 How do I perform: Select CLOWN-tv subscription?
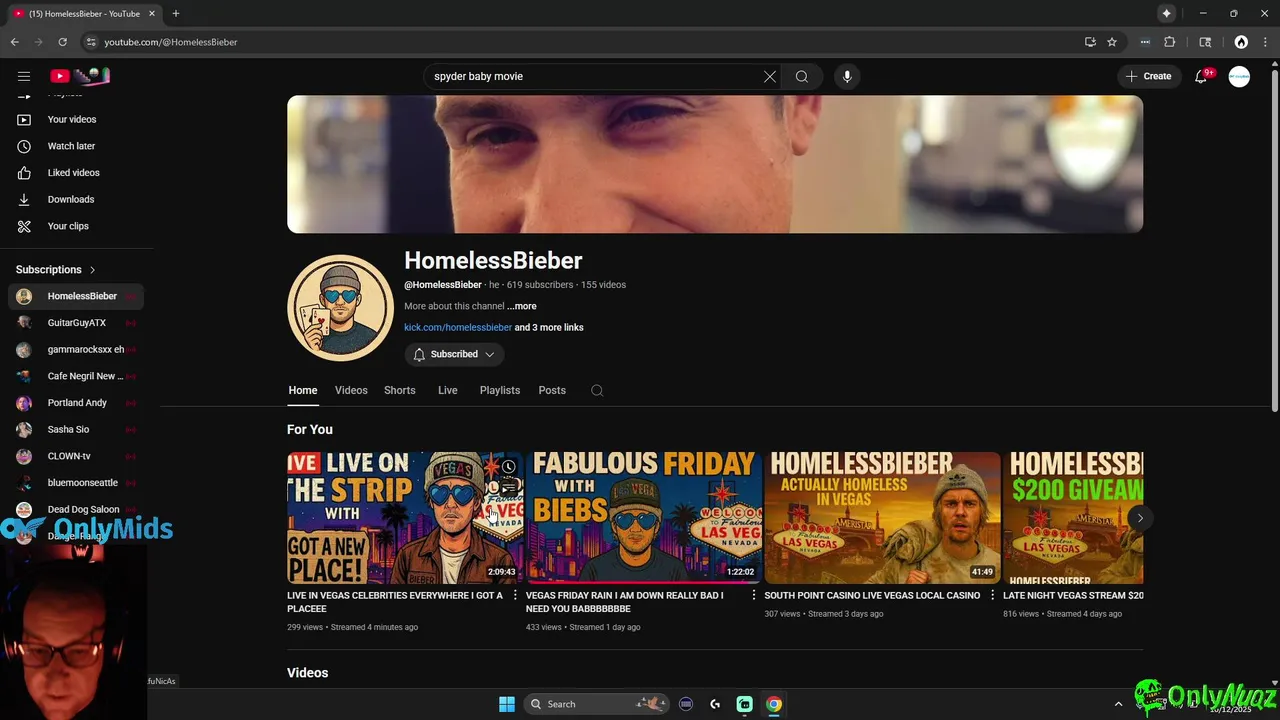pos(76,456)
